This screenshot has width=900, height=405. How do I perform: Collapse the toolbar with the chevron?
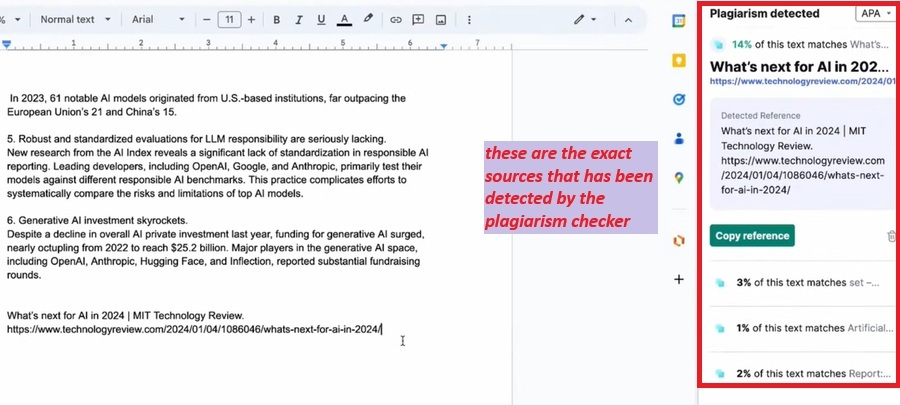tap(628, 20)
